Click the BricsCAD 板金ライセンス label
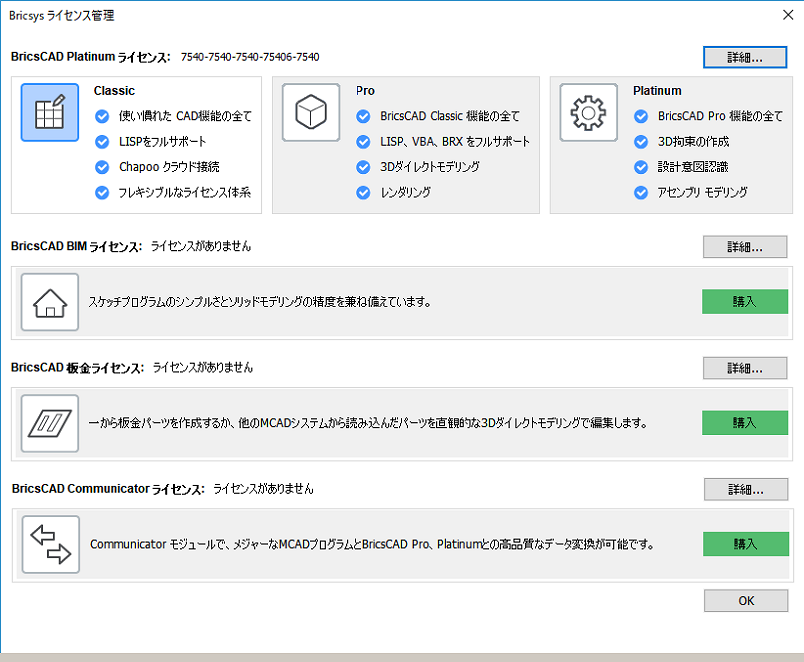This screenshot has width=804, height=662. point(77,368)
